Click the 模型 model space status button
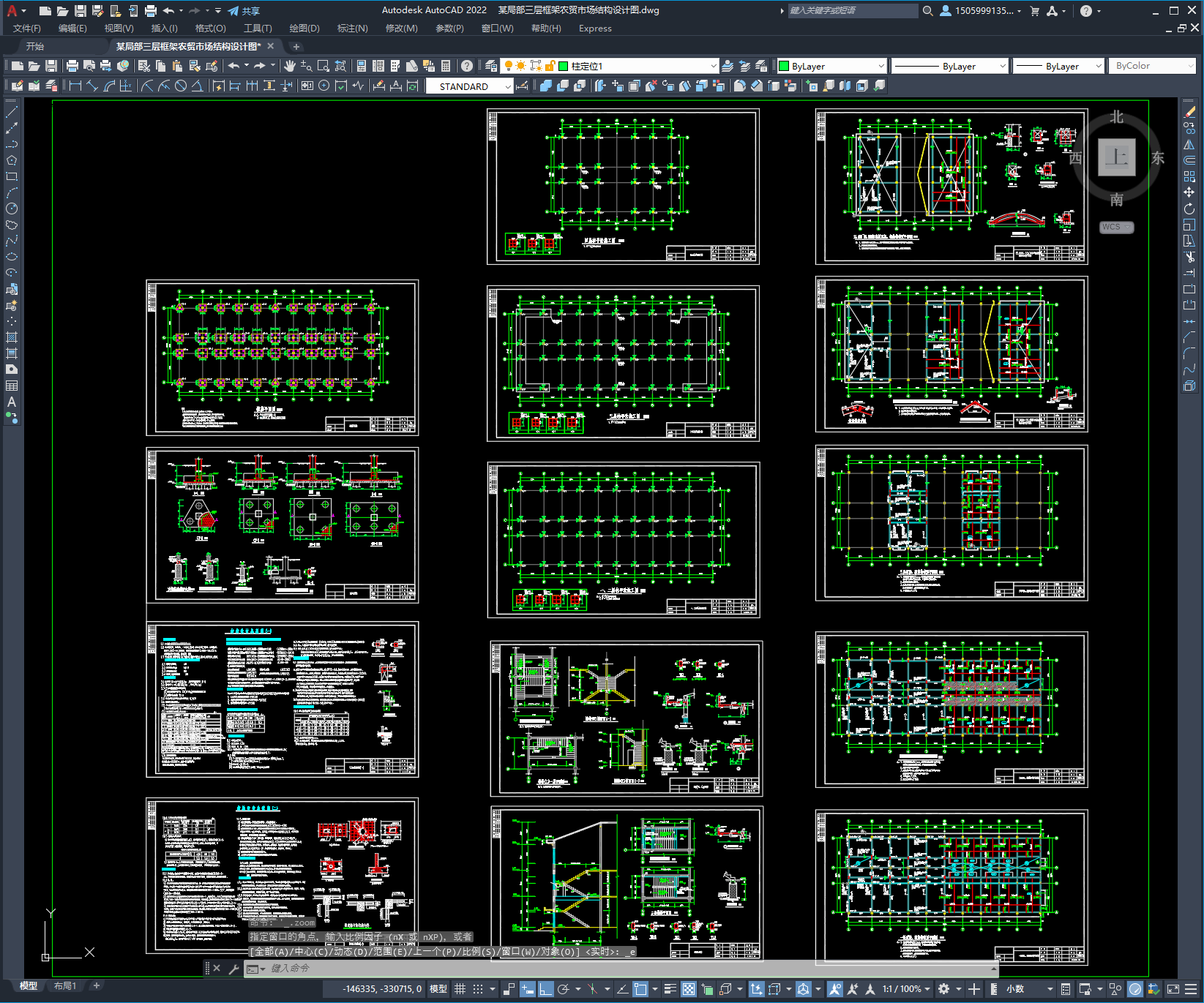 pos(438,989)
